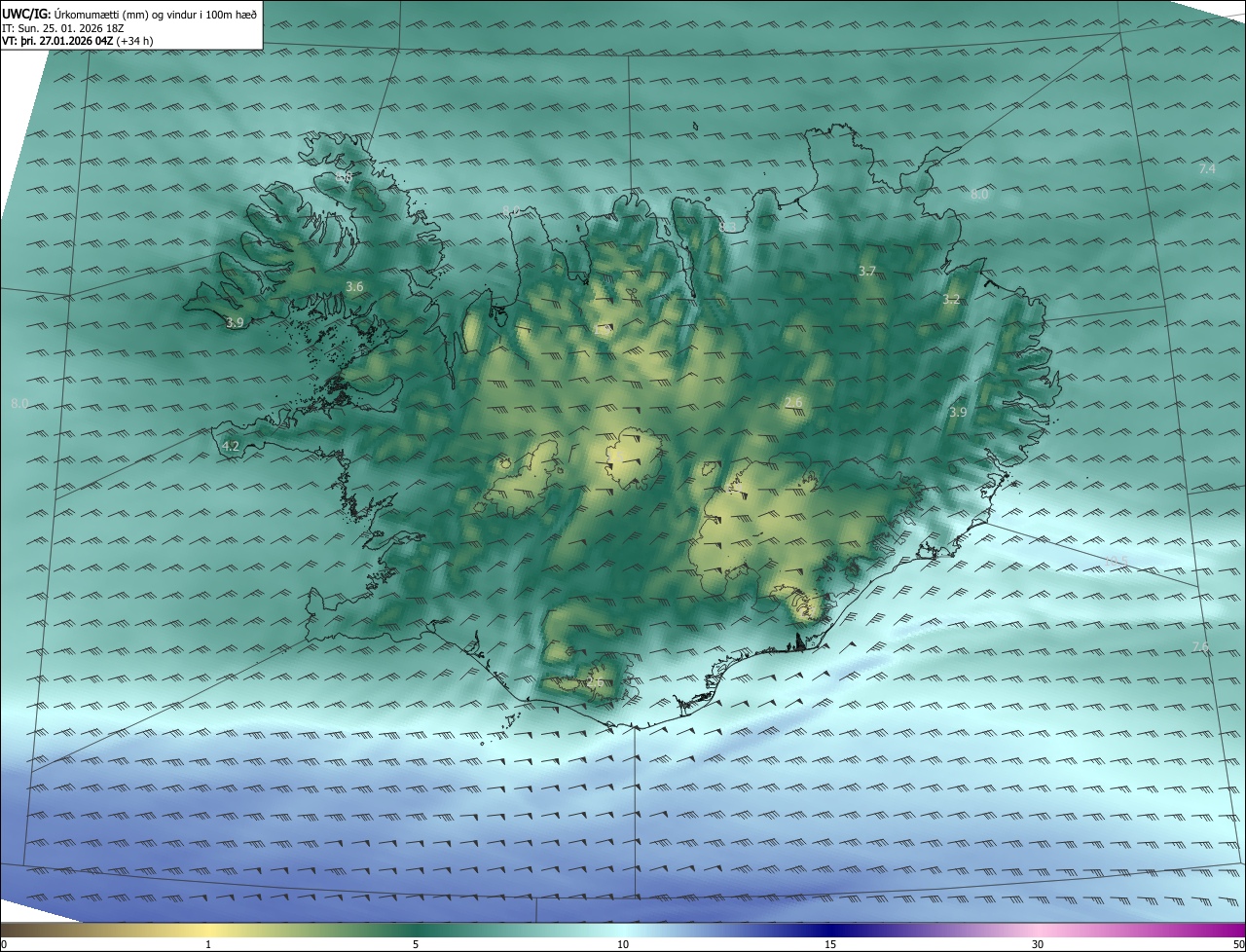Image resolution: width=1246 pixels, height=952 pixels.
Task: Select the colour scale tick label 15
Action: tap(830, 944)
